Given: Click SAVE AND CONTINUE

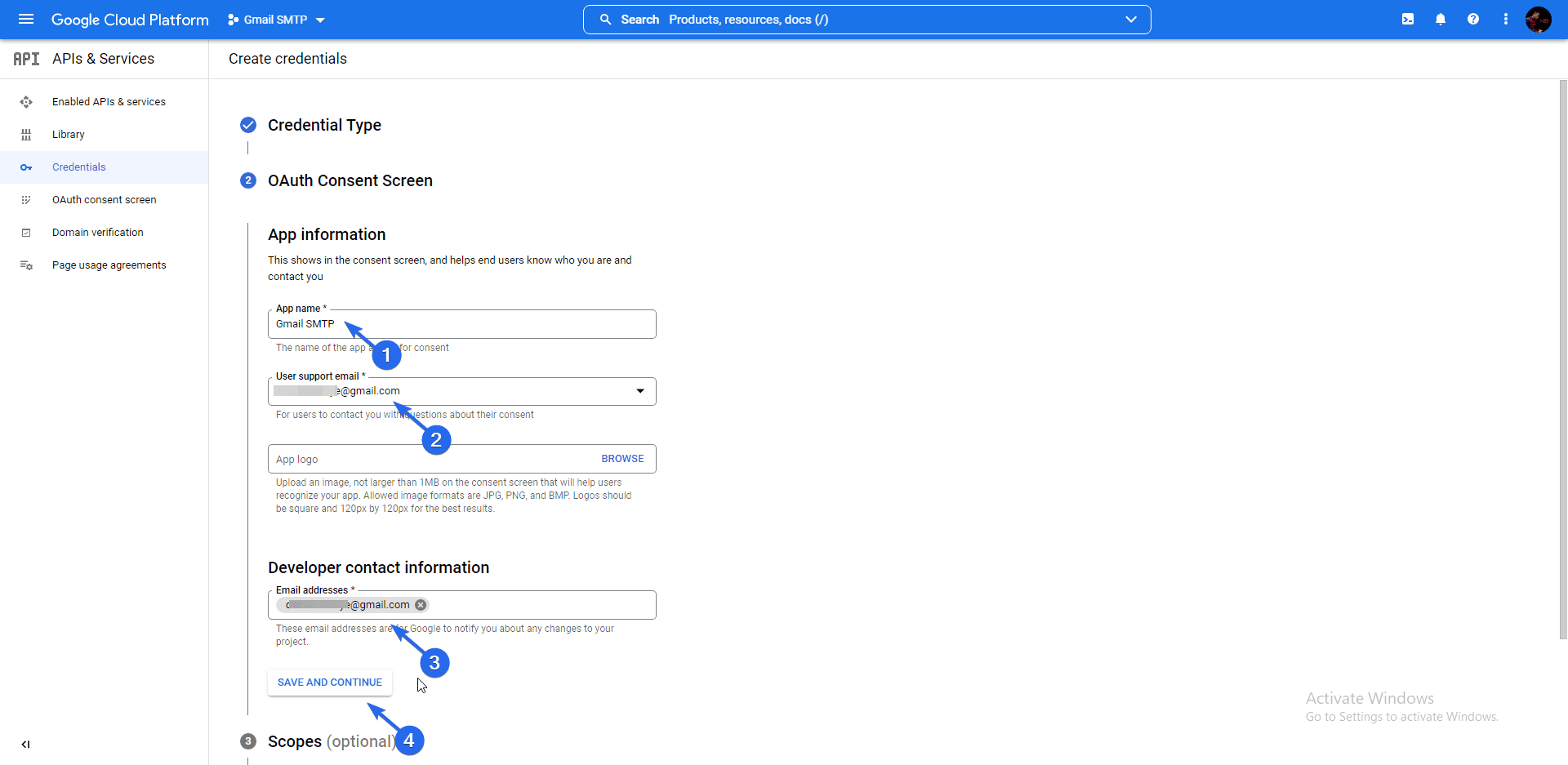Looking at the screenshot, I should pyautogui.click(x=330, y=683).
